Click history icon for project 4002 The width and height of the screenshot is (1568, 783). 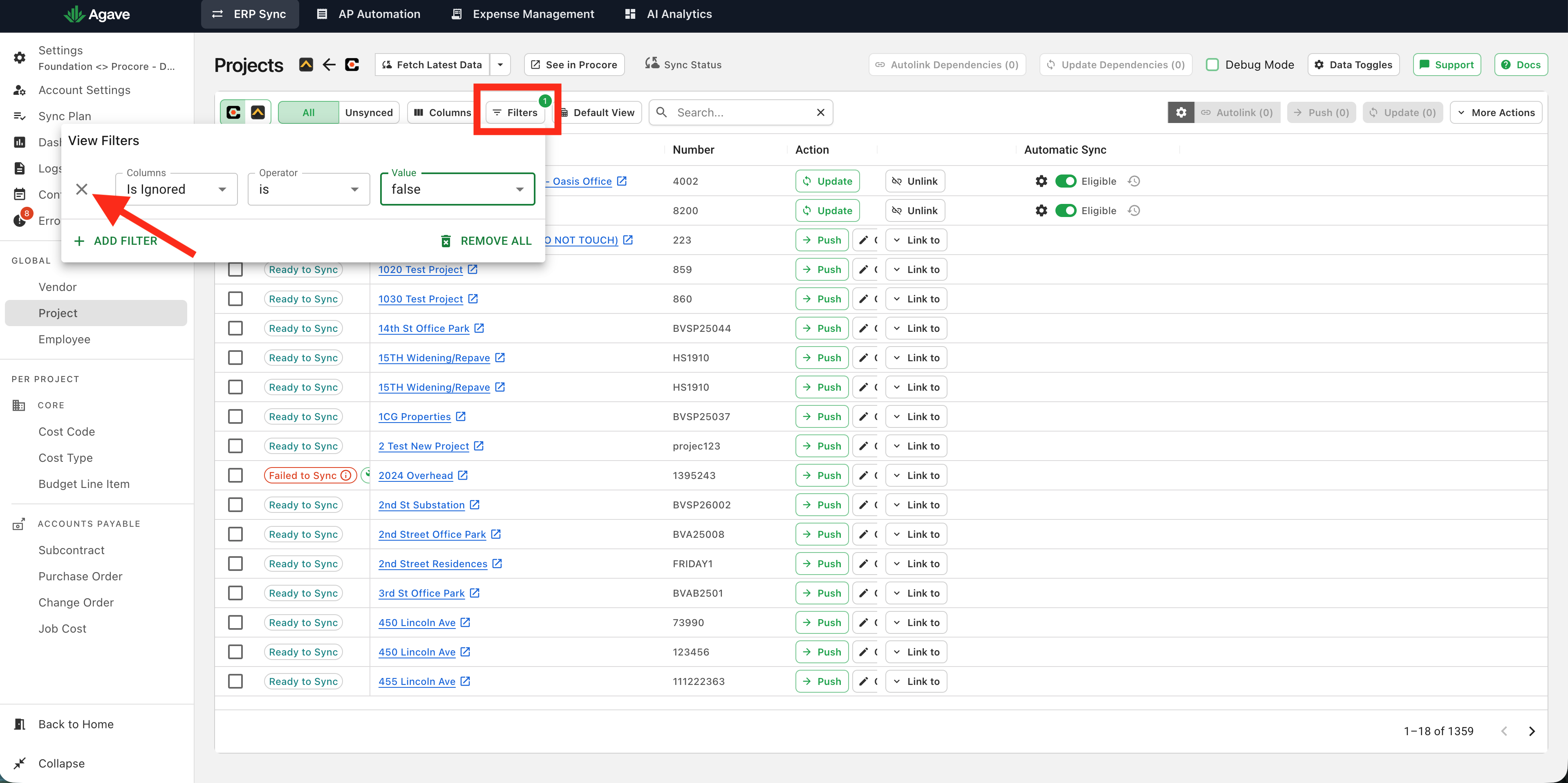click(x=1133, y=181)
